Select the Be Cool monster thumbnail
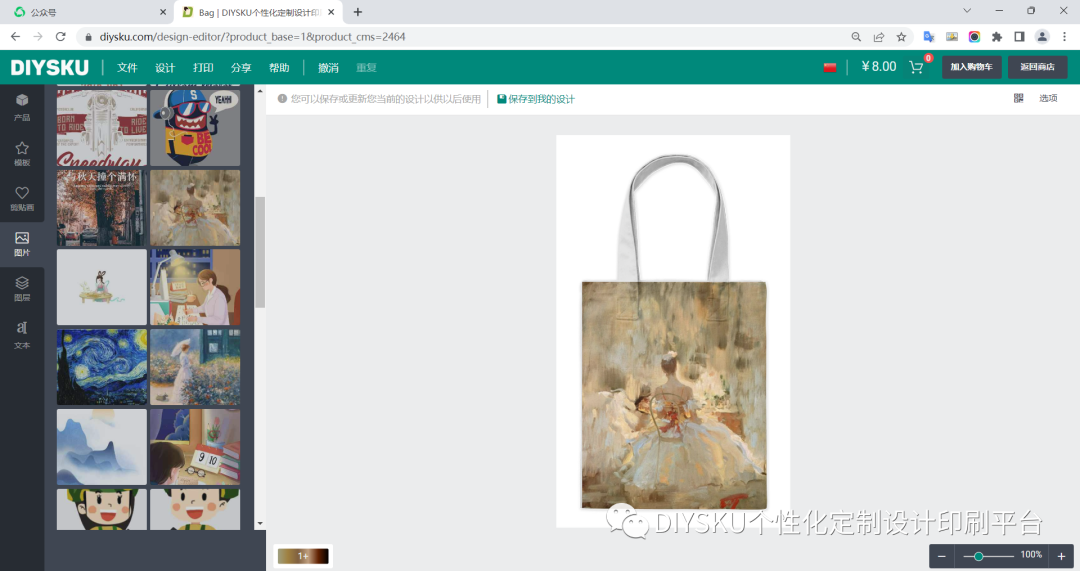The height and width of the screenshot is (571, 1080). tap(195, 127)
